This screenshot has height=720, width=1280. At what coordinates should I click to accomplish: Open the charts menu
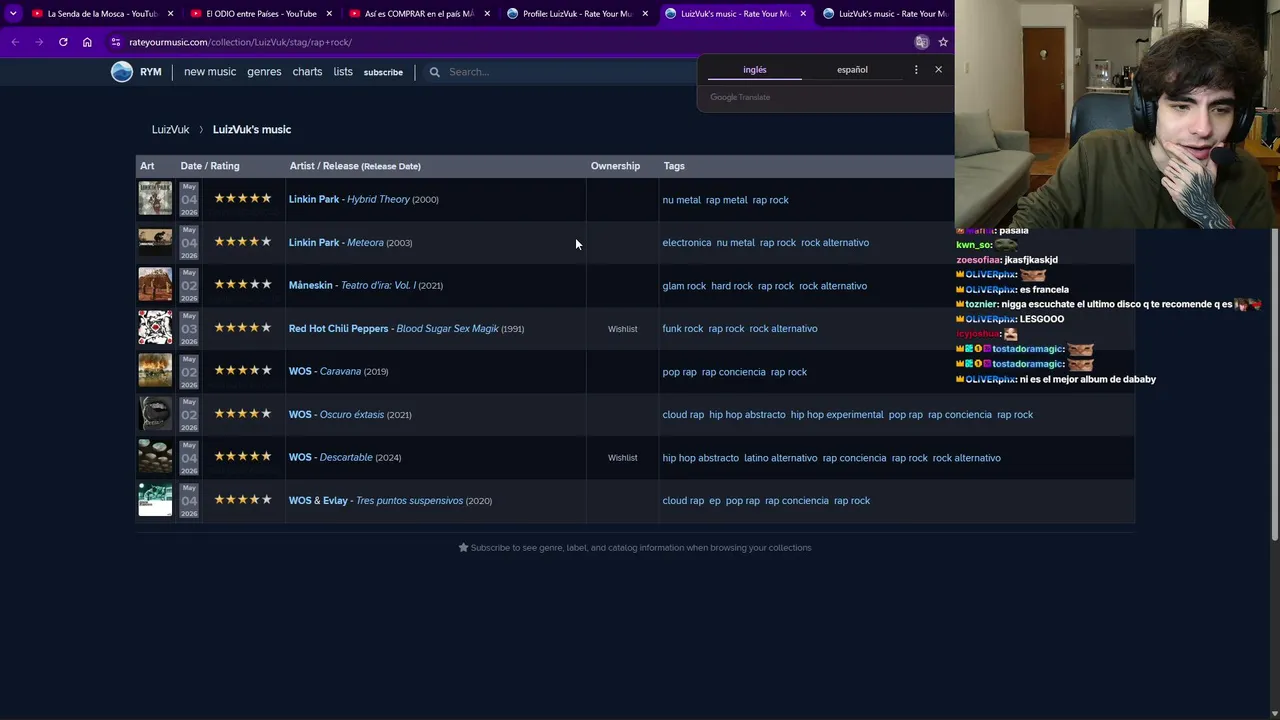[307, 72]
